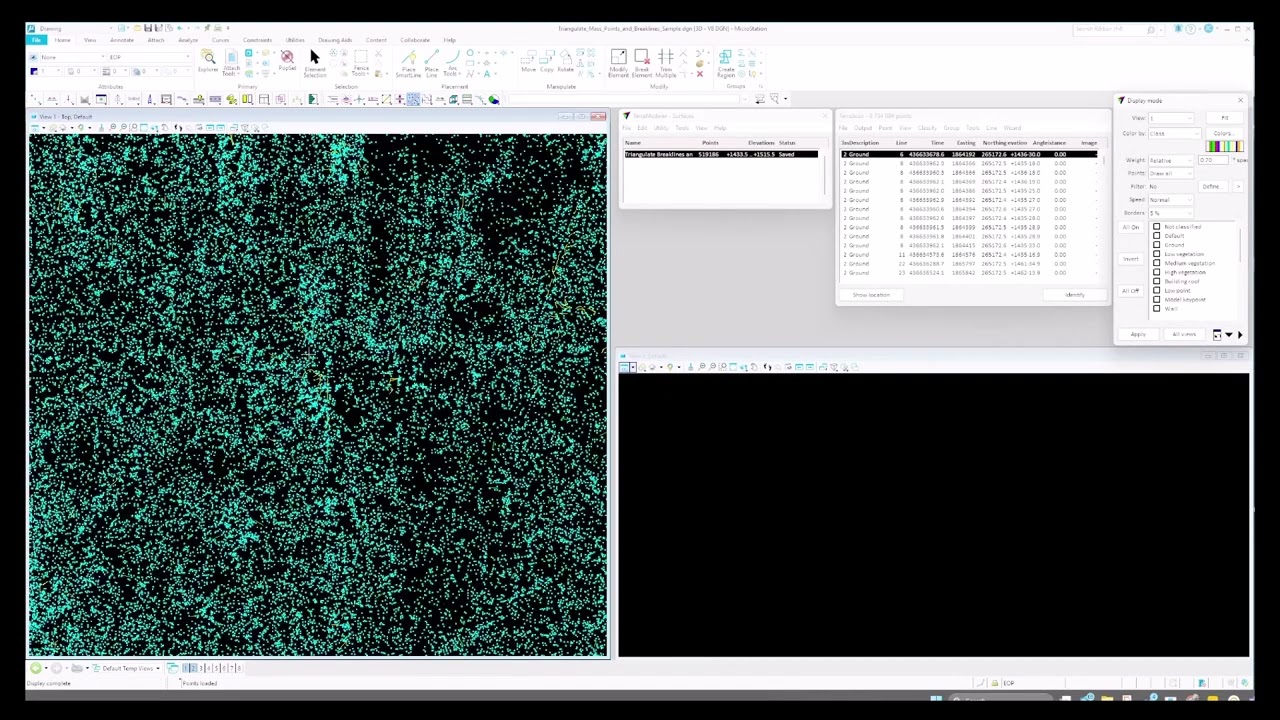Open Attach Tools in the Primary group

pos(231,61)
